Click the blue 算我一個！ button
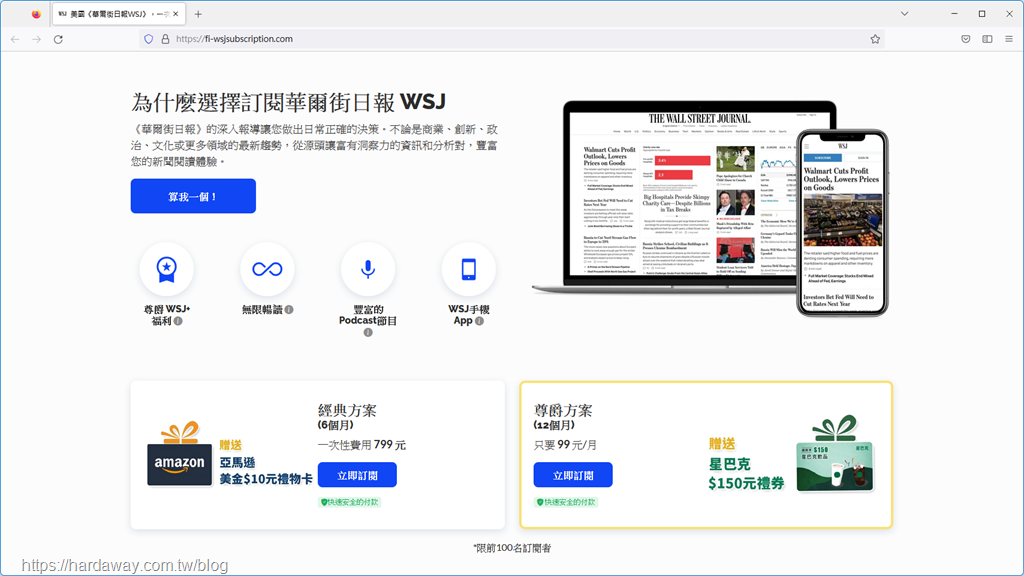 point(193,196)
